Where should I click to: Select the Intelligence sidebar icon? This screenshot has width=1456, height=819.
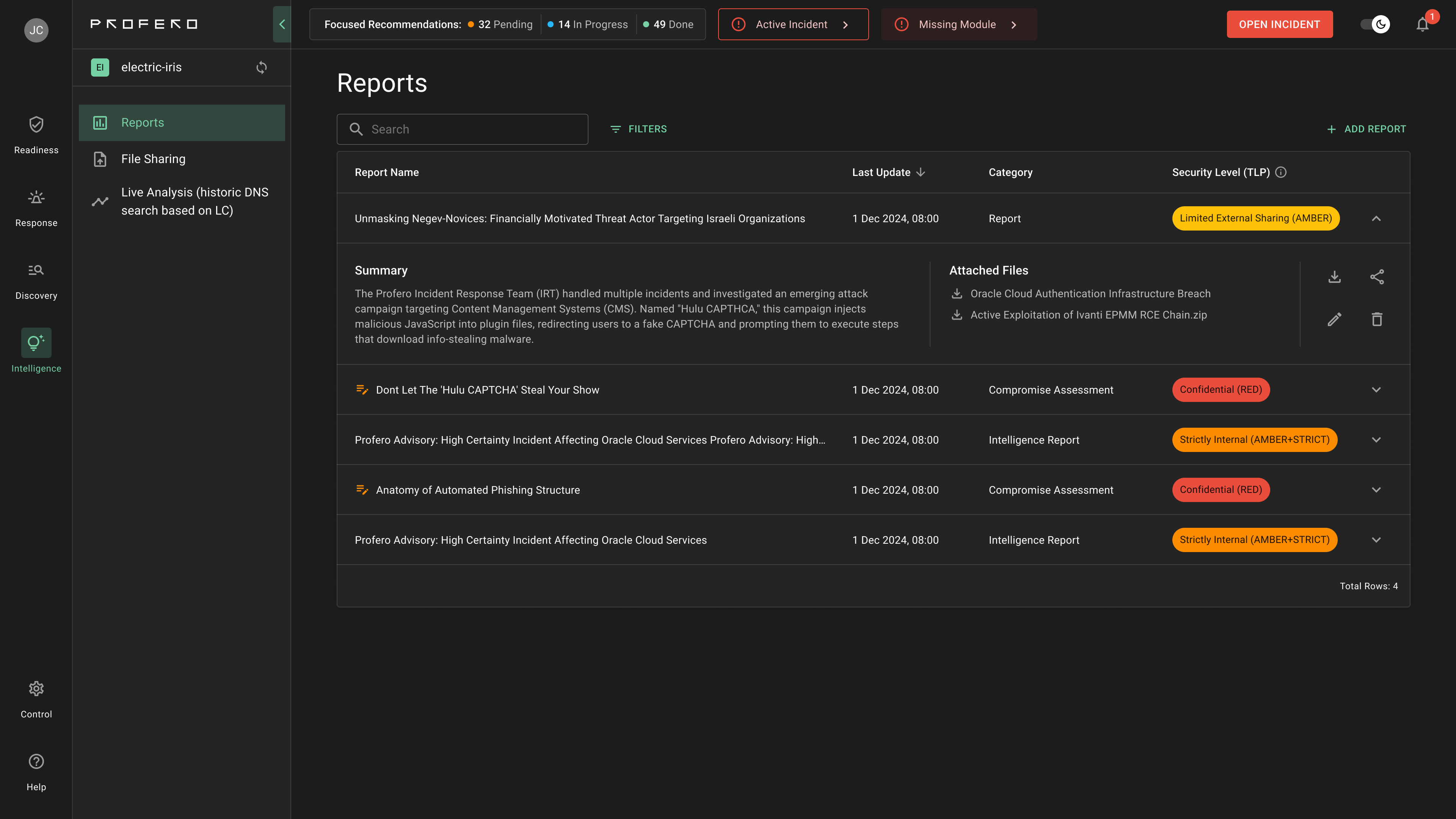coord(36,342)
